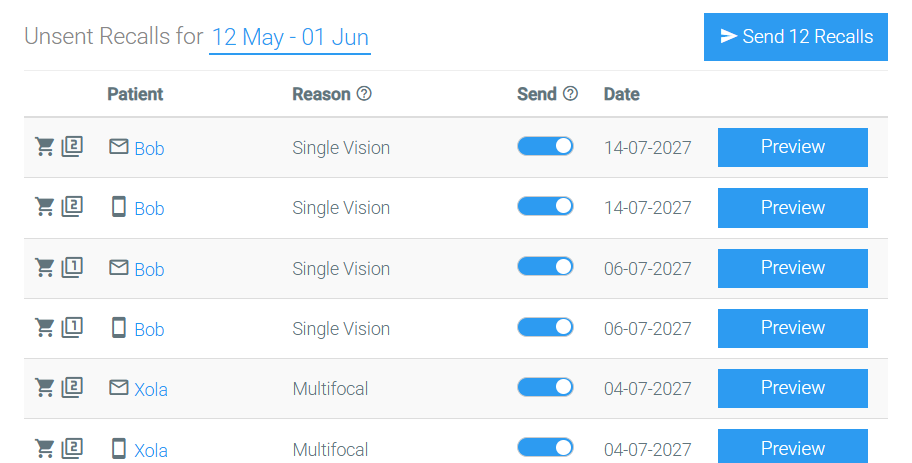Open Send column help icon
Viewport: 912px width, 463px height.
coord(571,94)
